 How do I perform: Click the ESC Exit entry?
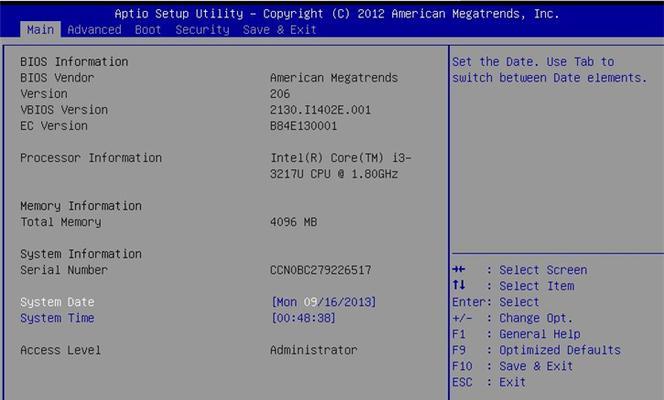click(x=489, y=382)
